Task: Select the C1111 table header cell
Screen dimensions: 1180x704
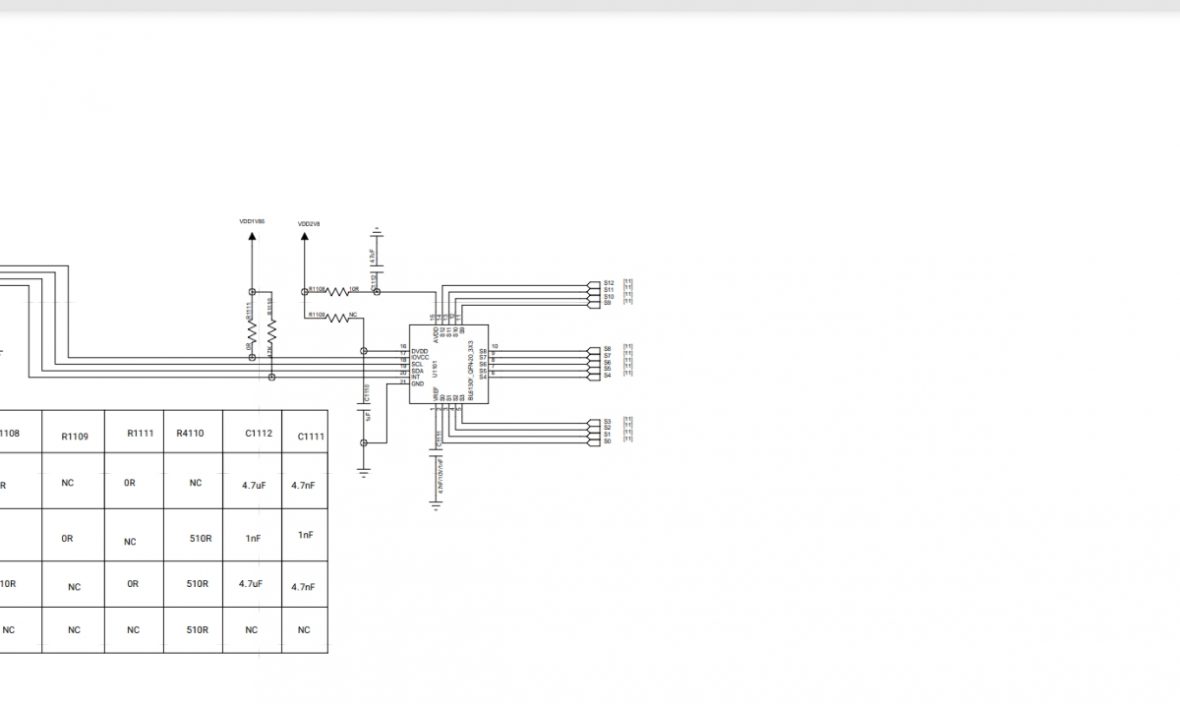Action: tap(311, 436)
